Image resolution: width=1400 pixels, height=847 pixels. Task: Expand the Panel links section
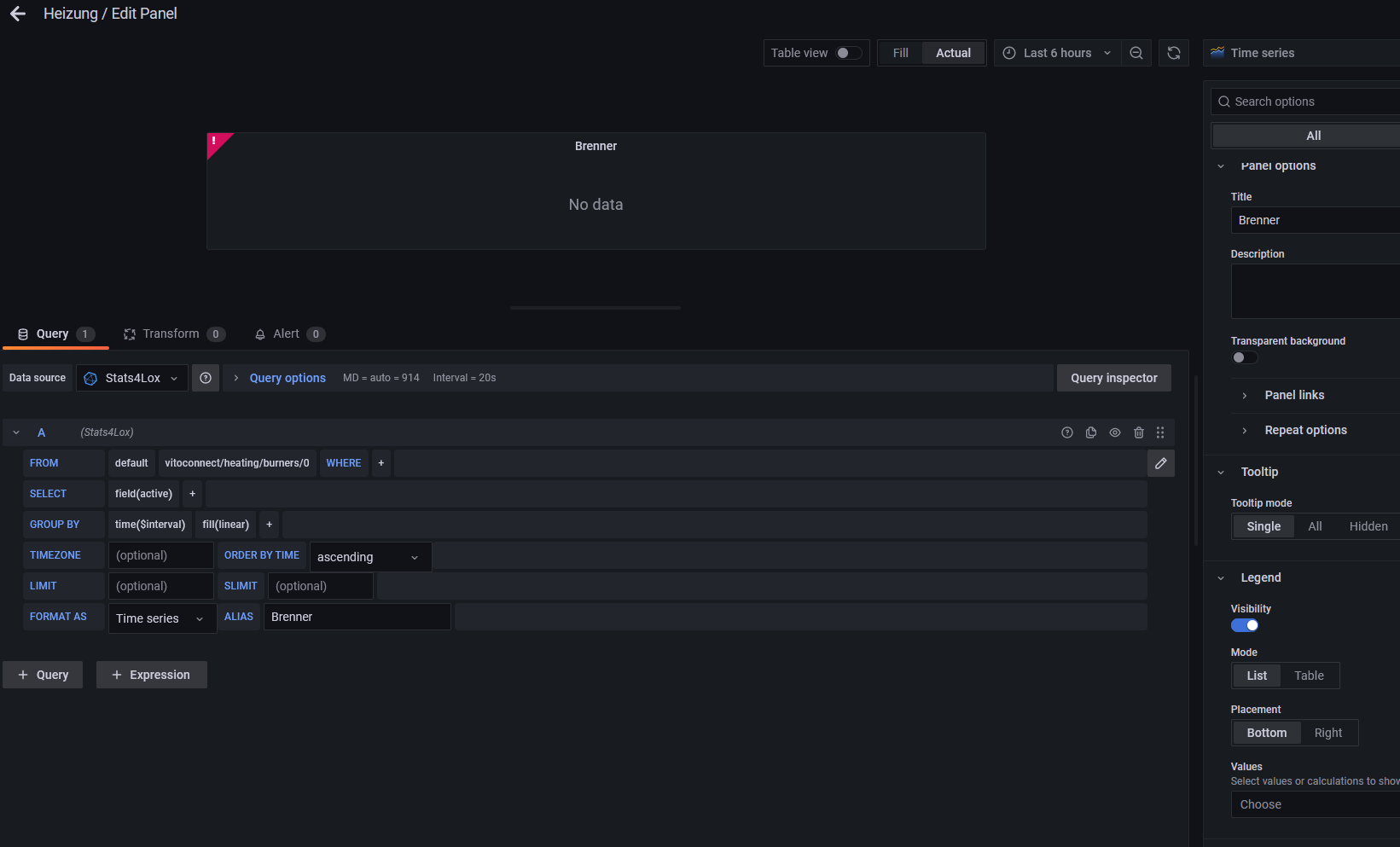point(1294,395)
